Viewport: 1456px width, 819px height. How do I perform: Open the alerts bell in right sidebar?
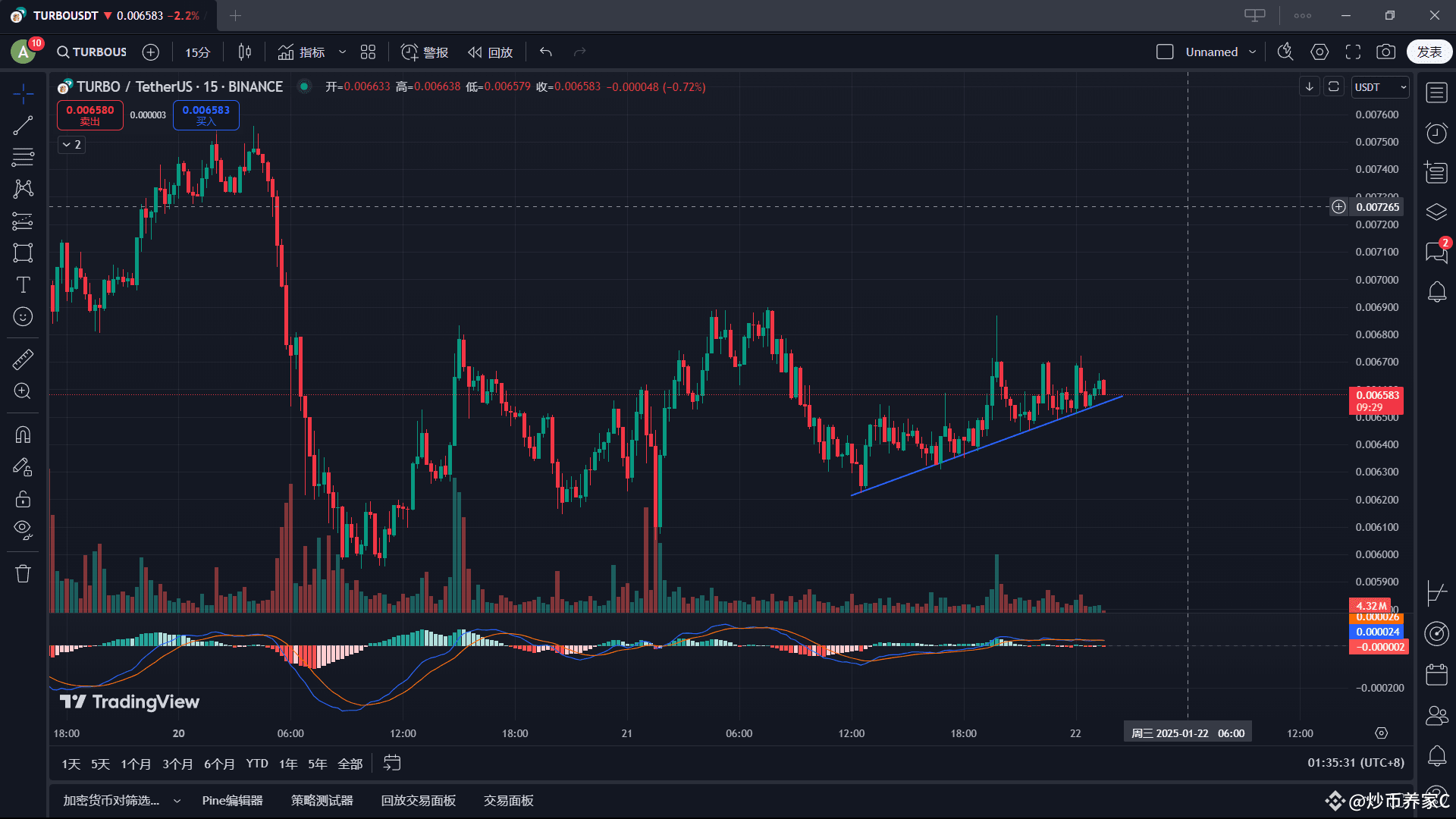[x=1436, y=292]
